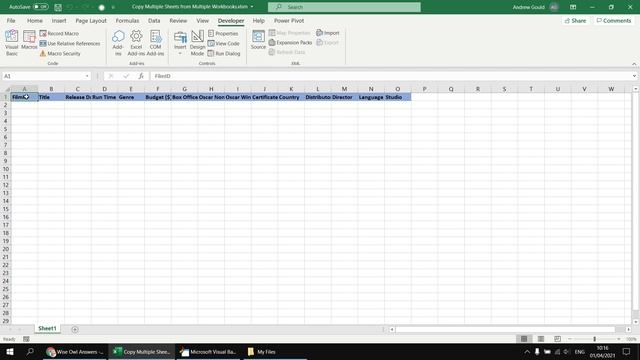Click Run Dialog
The image size is (640, 360).
(224, 53)
